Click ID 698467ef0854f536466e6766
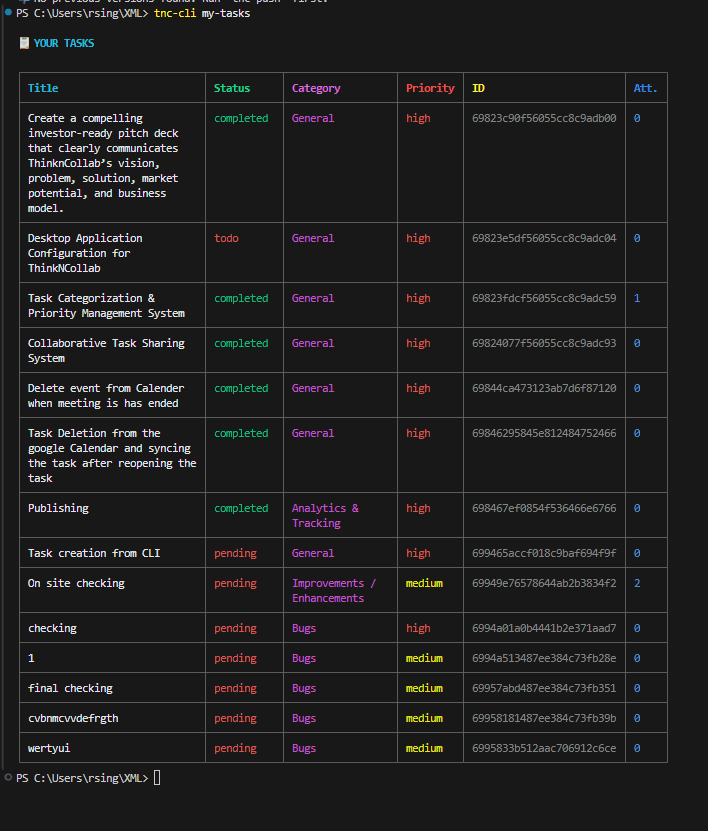This screenshot has height=831, width=708. [x=544, y=508]
